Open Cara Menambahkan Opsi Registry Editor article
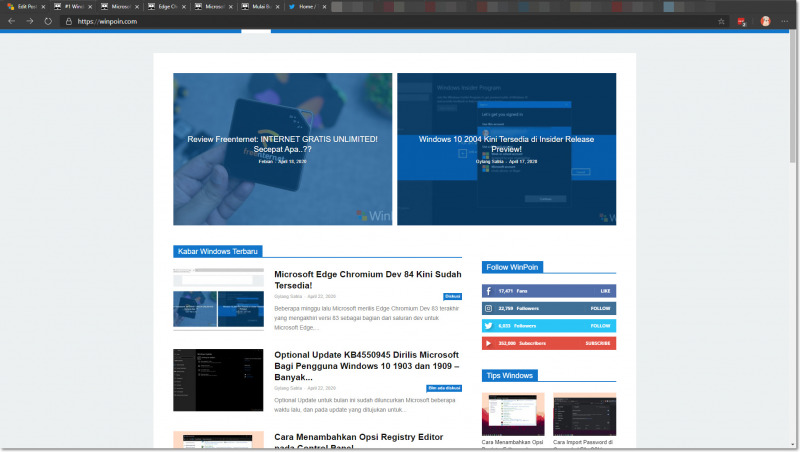Screen dimensions: 800x452 (358, 441)
